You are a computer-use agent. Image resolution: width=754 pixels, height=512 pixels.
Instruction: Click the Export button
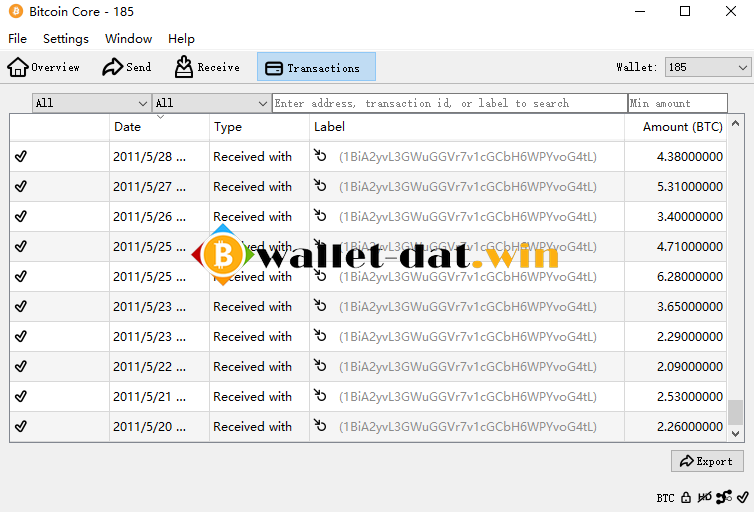point(707,461)
